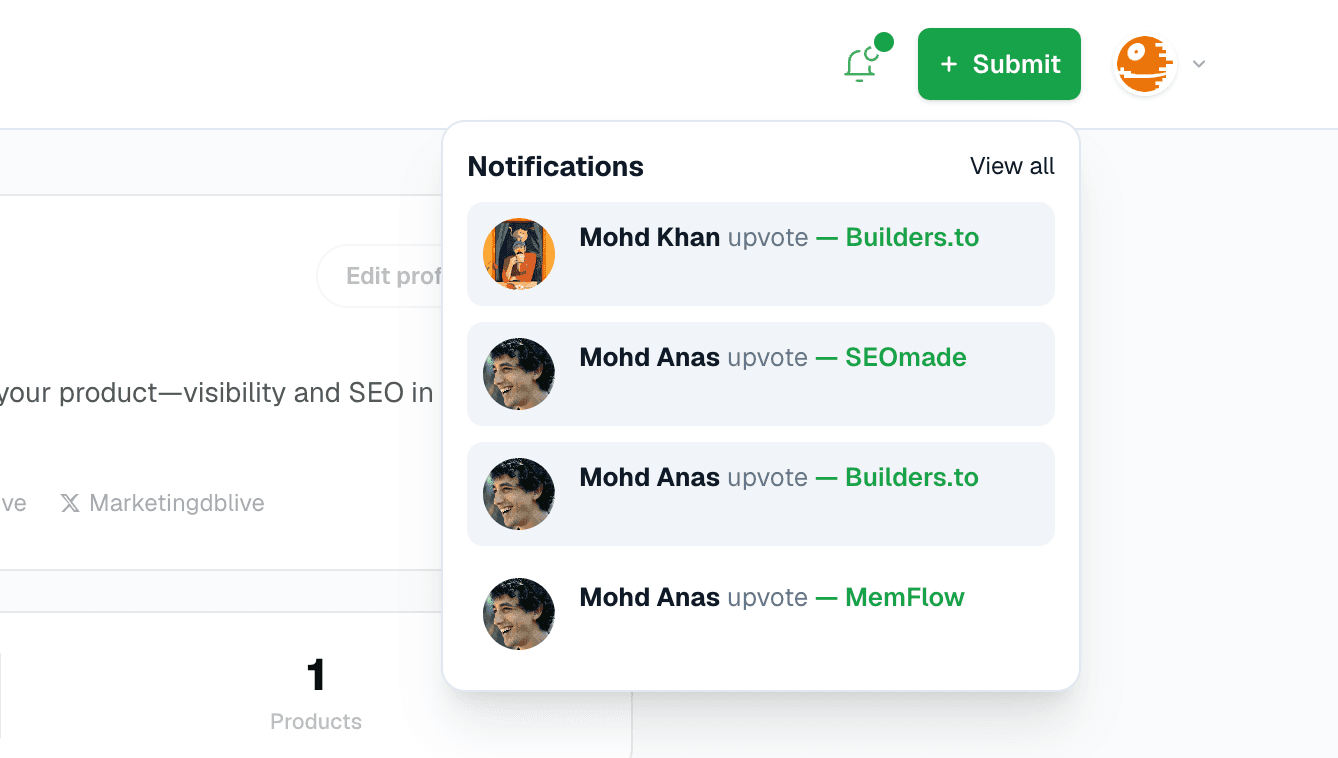Viewport: 1338px width, 758px height.
Task: Open View all notifications link
Action: point(1012,166)
